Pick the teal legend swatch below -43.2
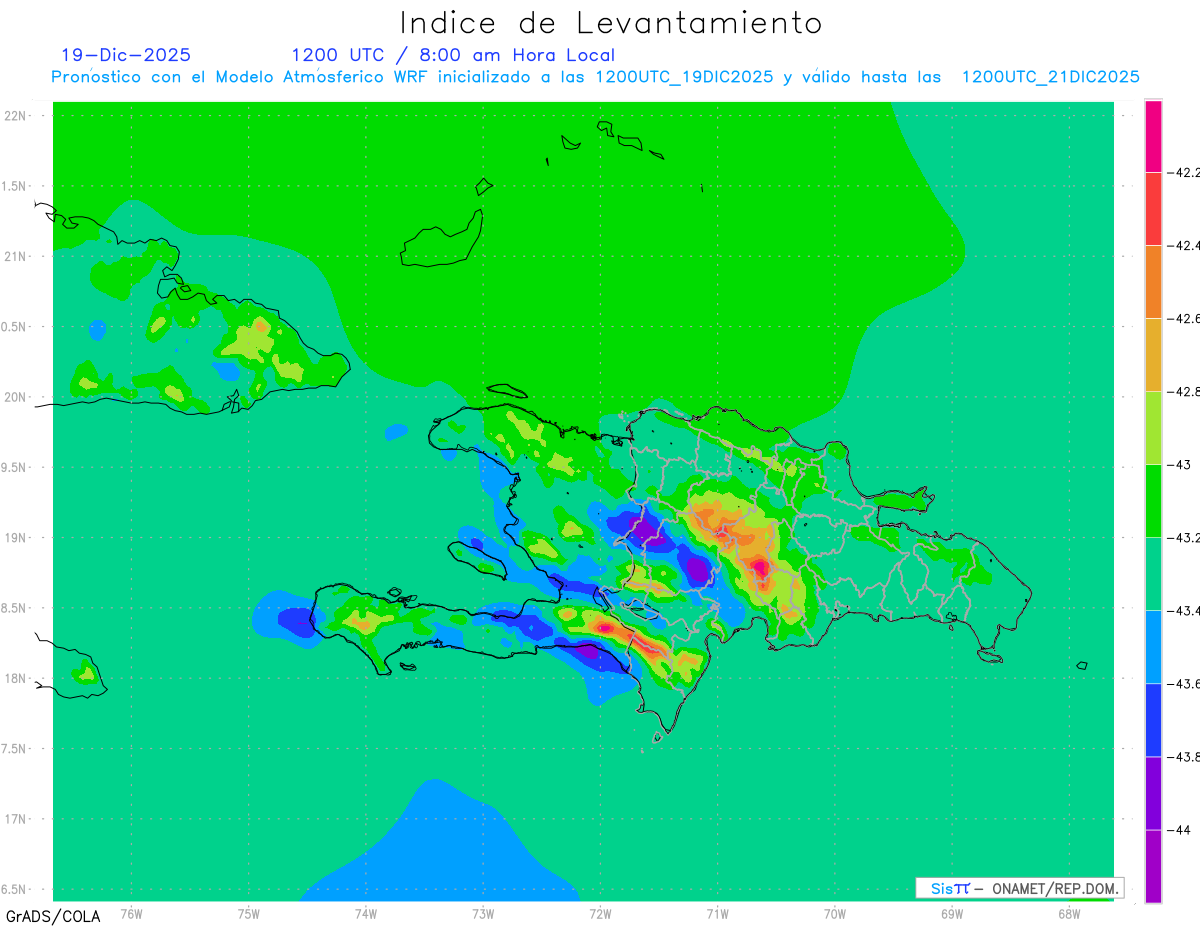The height and width of the screenshot is (927, 1200). click(x=1153, y=574)
